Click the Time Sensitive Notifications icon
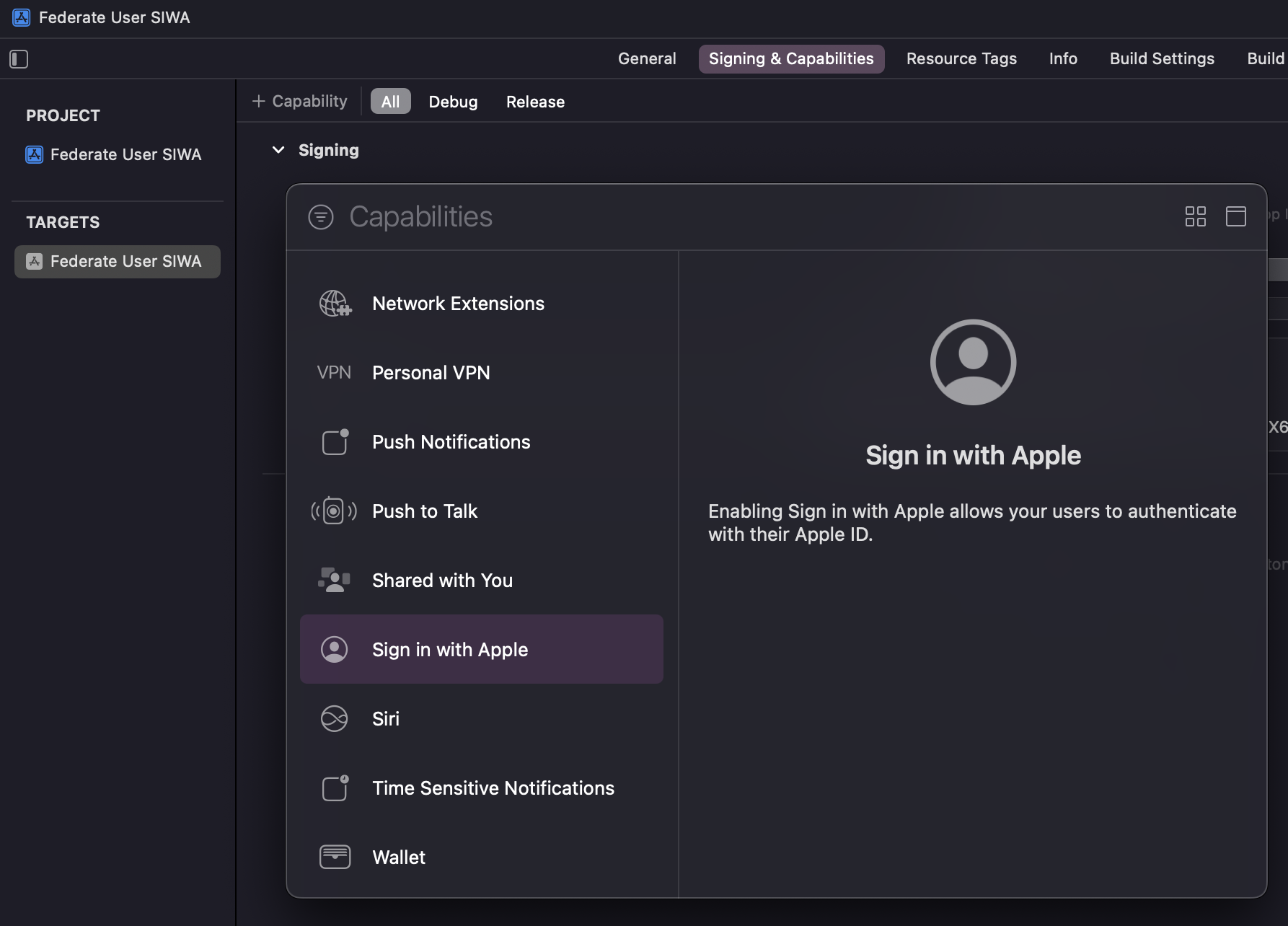1288x926 pixels. (334, 788)
